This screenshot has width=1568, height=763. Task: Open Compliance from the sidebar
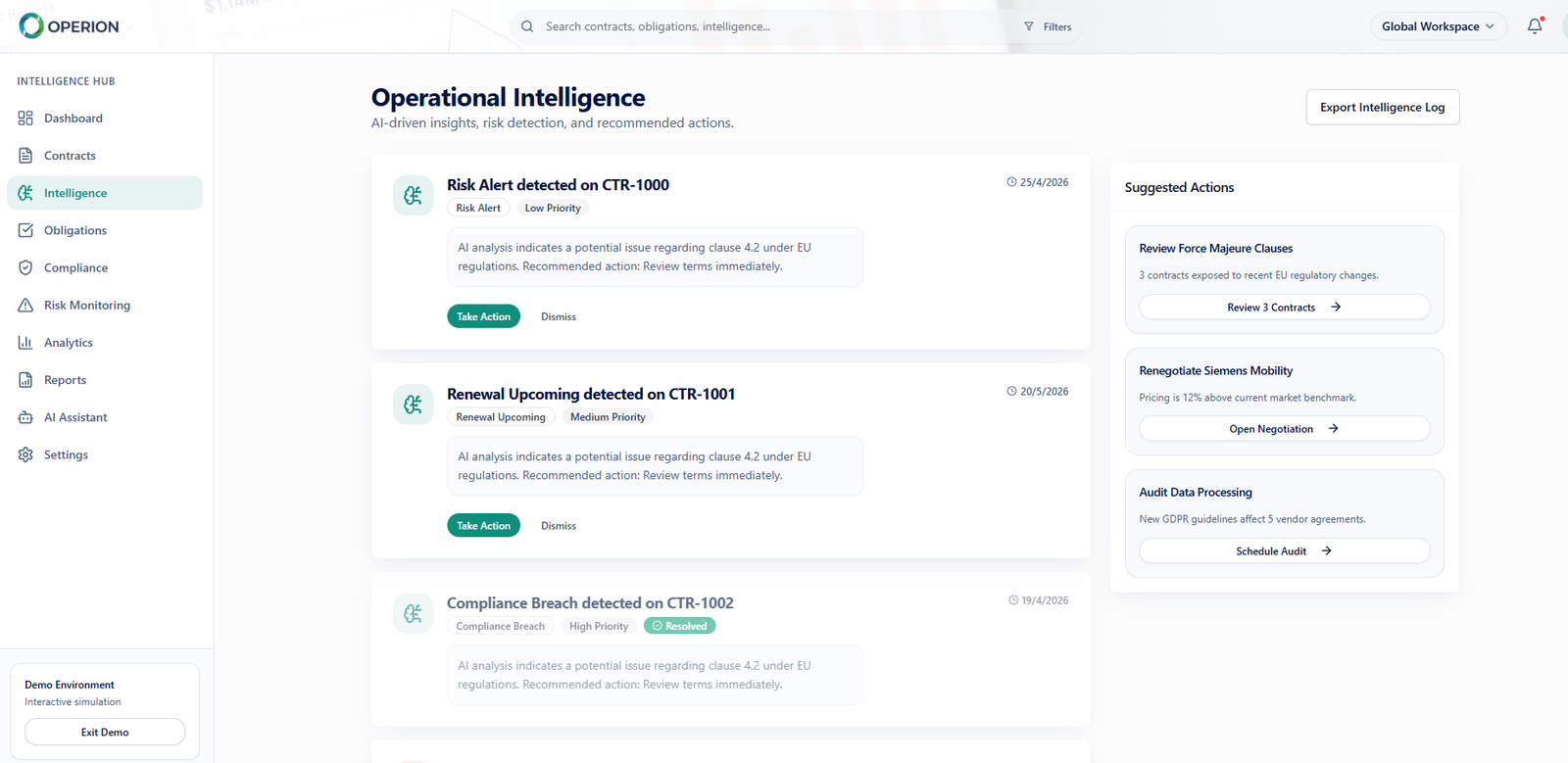[105, 267]
